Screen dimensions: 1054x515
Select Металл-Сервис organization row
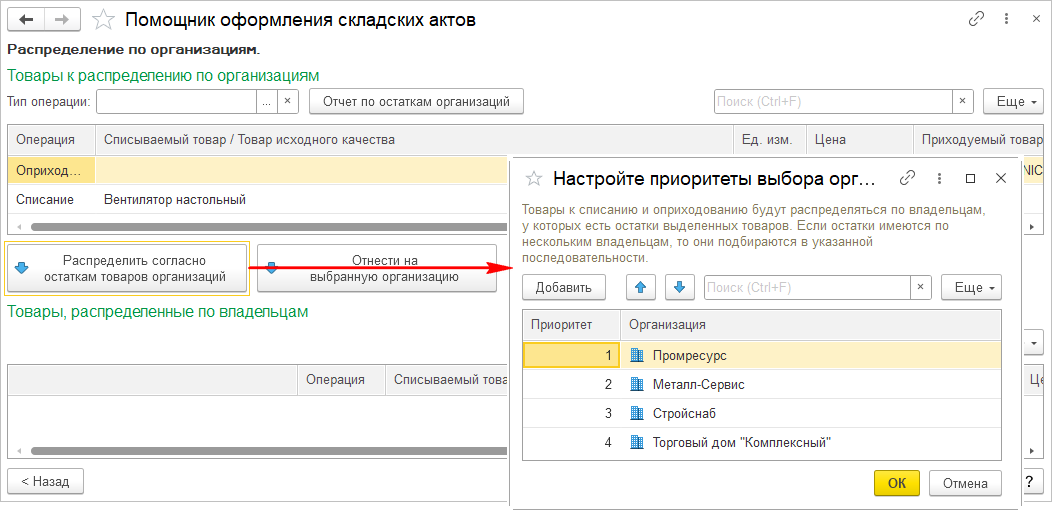tap(698, 384)
